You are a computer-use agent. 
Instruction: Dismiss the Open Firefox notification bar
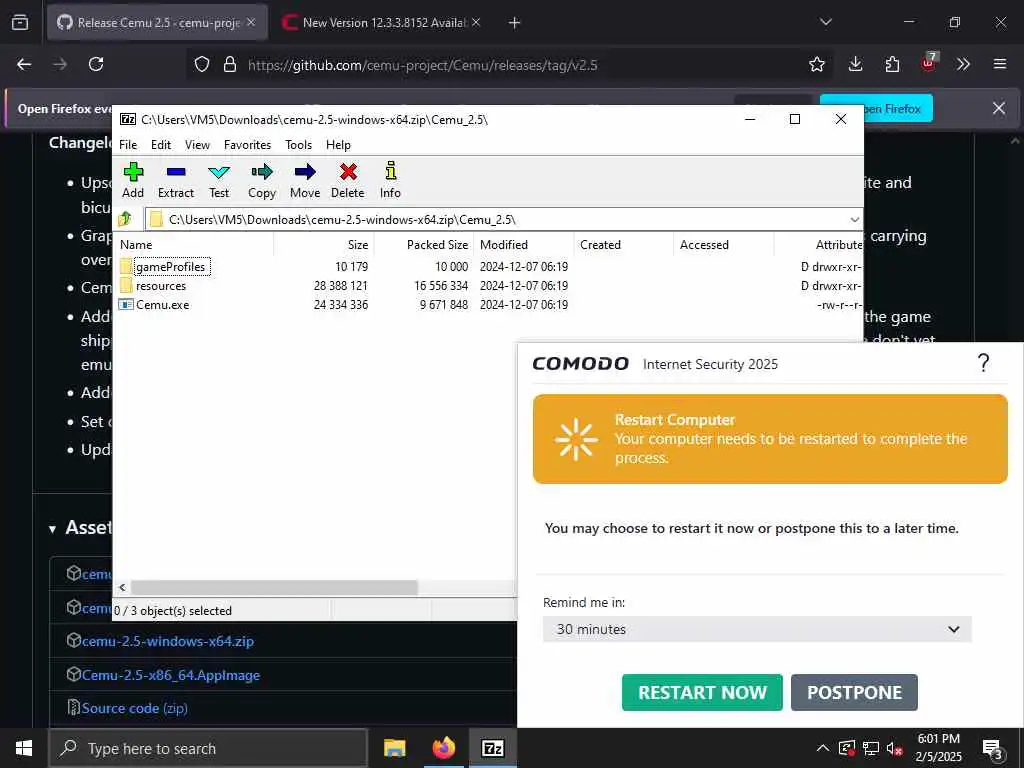tap(999, 108)
